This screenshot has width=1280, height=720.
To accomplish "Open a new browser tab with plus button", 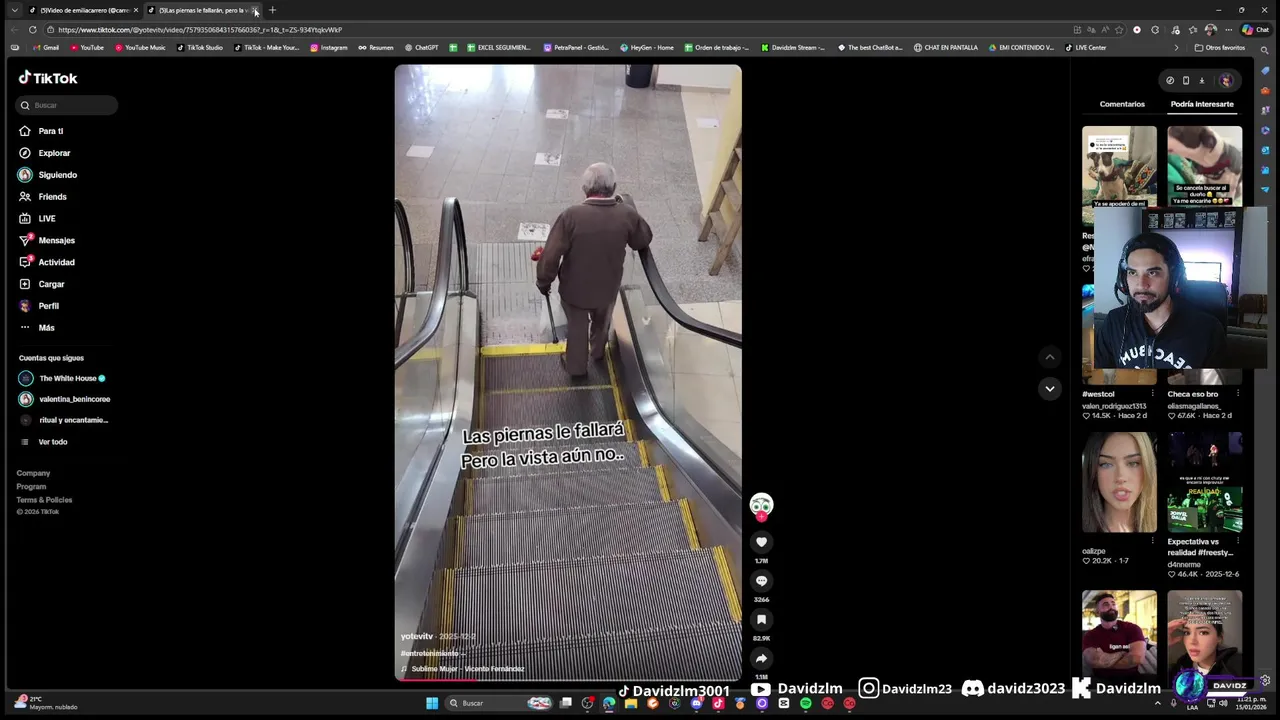I will tap(272, 10).
